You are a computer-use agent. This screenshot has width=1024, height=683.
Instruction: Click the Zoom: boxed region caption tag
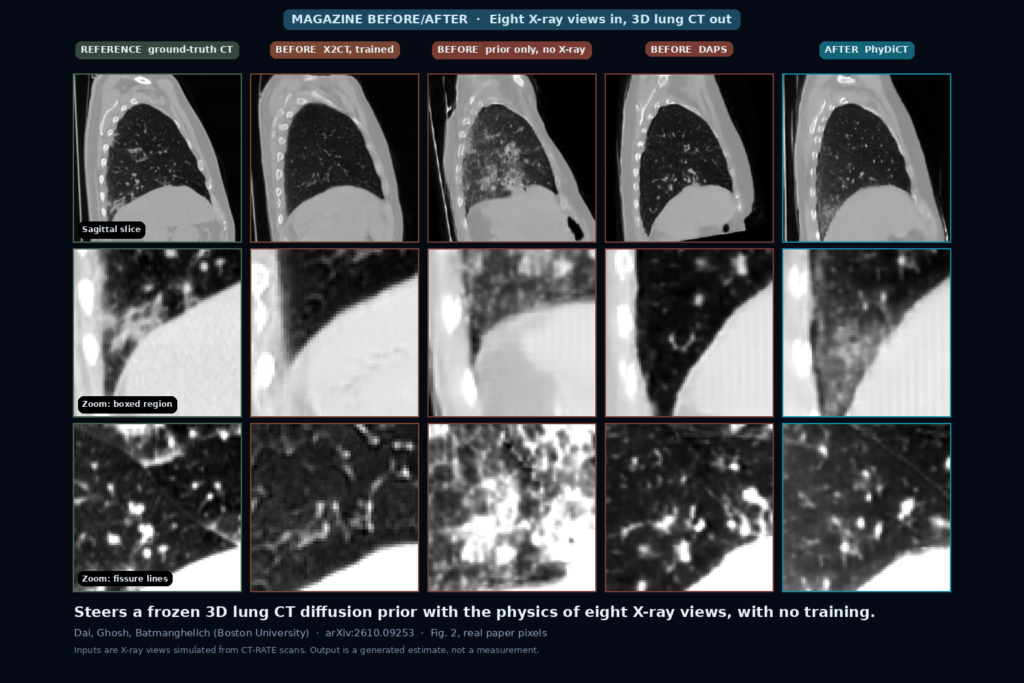(127, 404)
